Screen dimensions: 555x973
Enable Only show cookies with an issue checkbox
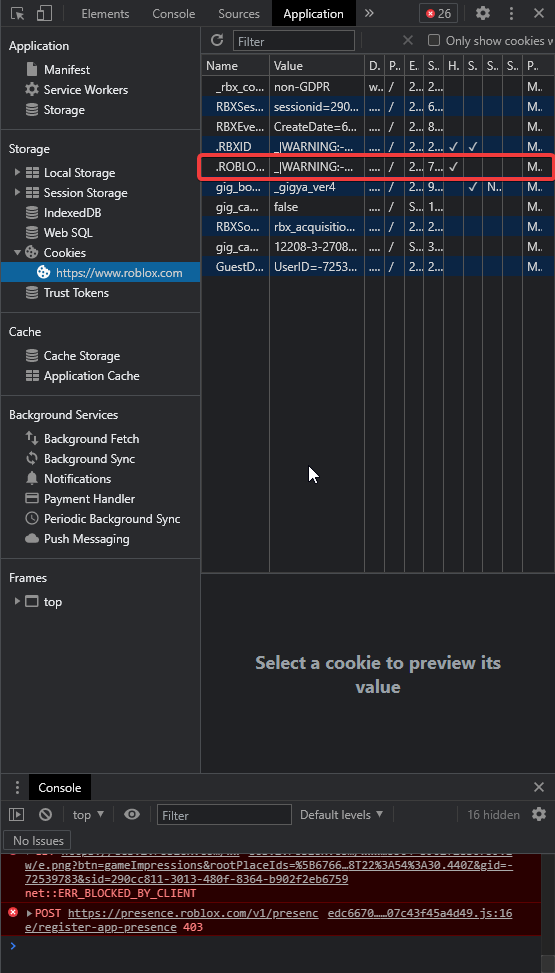tap(434, 40)
